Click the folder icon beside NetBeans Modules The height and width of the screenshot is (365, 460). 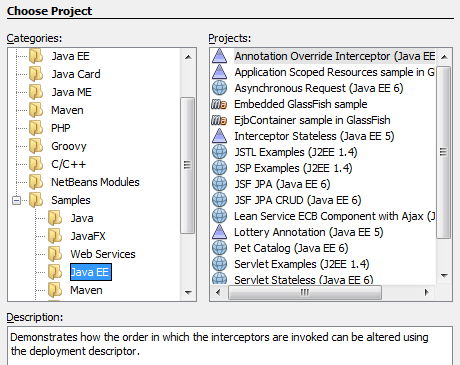36,182
